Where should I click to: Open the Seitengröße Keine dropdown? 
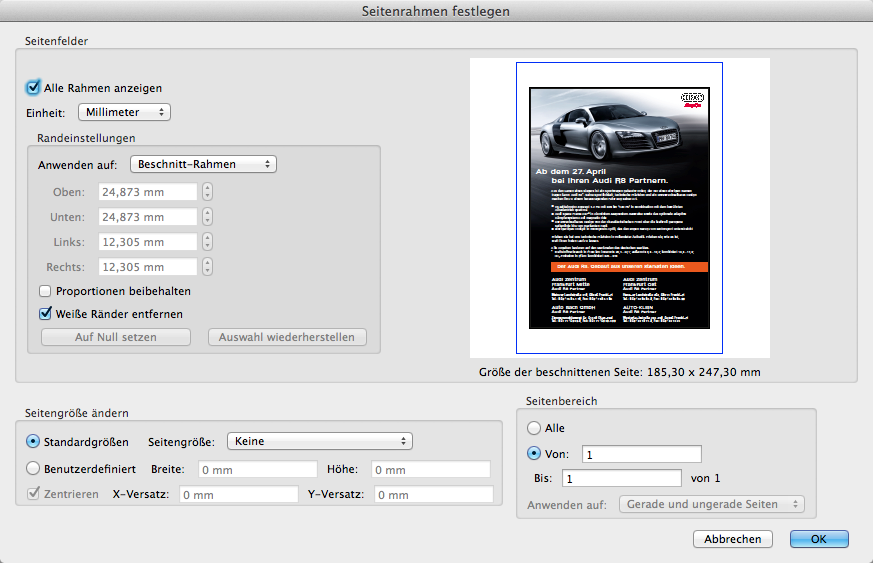click(x=319, y=441)
